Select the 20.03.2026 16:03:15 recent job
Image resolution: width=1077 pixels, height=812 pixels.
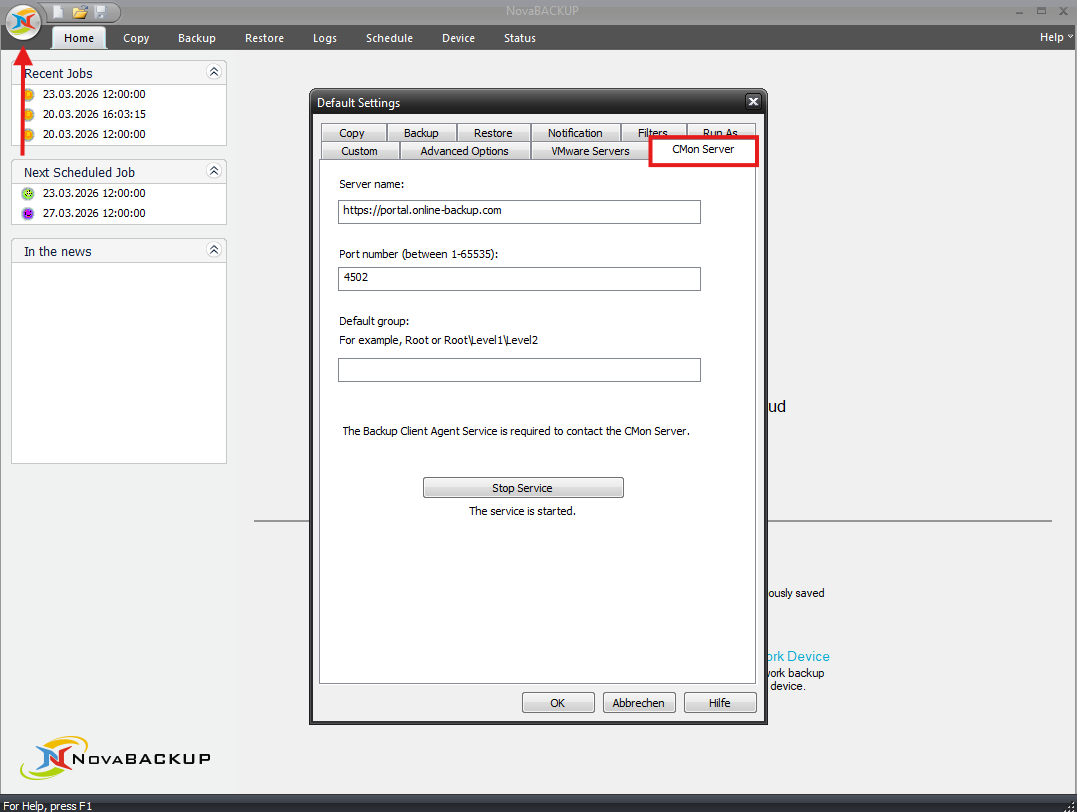94,114
